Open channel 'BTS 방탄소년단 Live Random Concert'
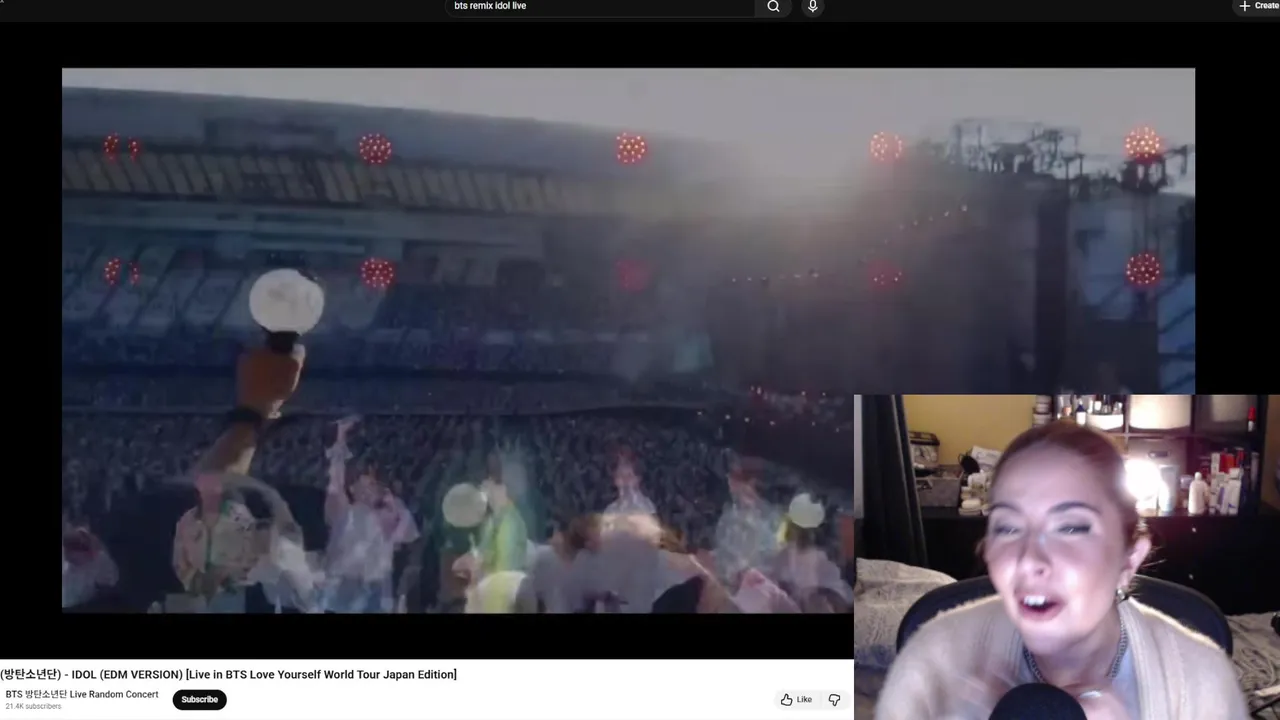 (x=82, y=694)
